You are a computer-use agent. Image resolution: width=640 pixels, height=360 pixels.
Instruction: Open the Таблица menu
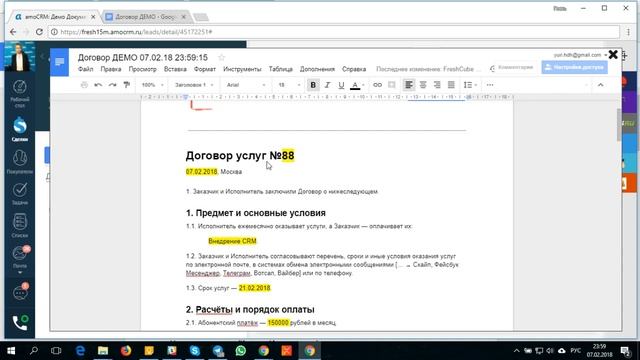click(280, 69)
